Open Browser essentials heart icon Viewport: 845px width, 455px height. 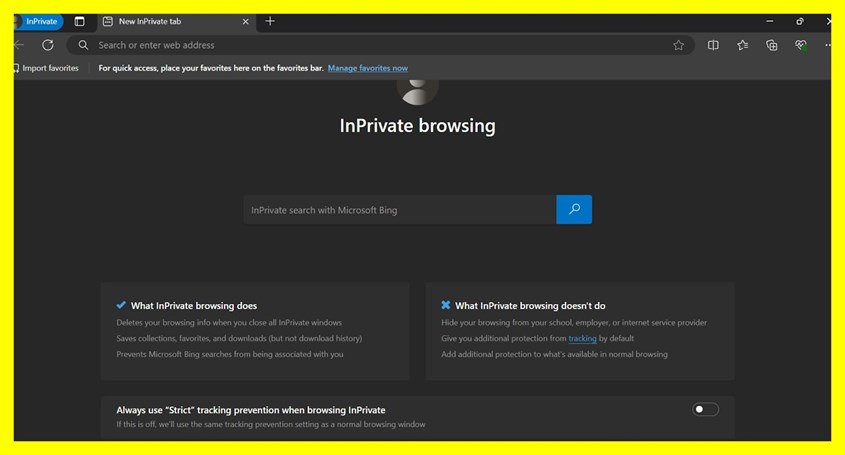(801, 45)
